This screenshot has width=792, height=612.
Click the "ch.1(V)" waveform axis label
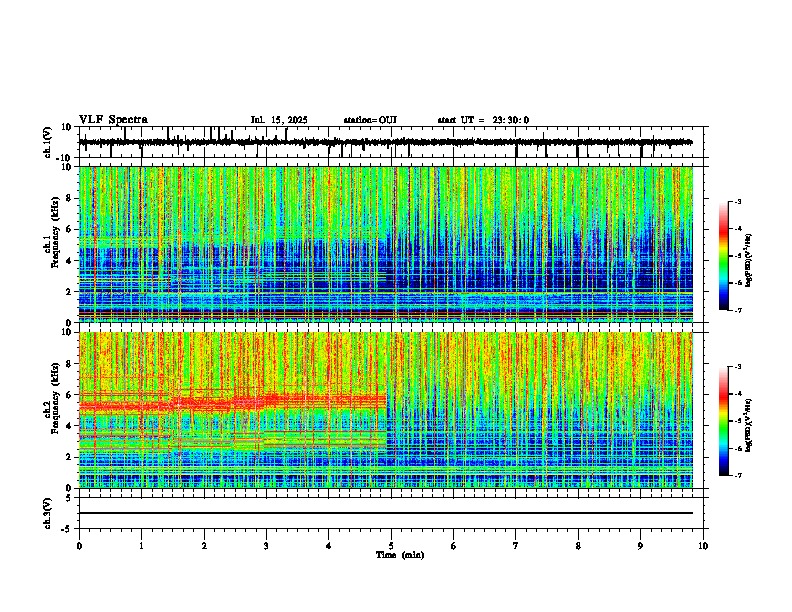coord(47,142)
